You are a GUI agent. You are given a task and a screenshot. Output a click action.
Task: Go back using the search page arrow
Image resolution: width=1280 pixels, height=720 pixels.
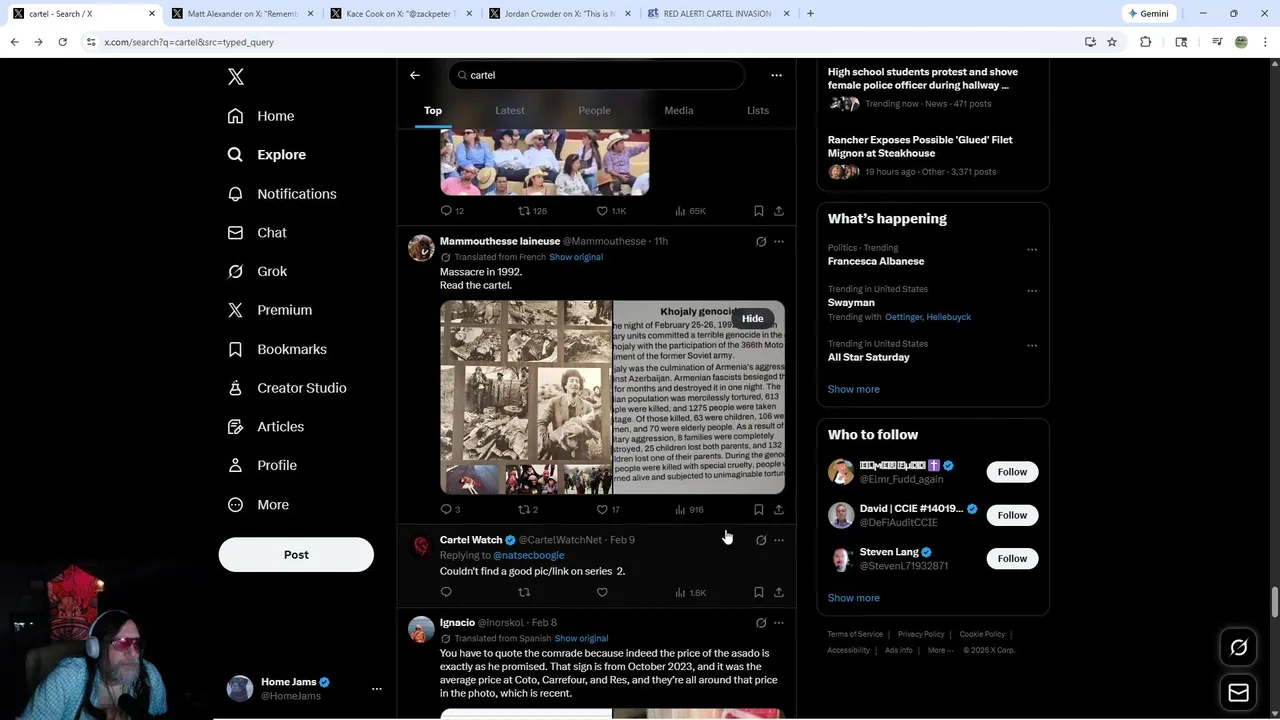point(415,75)
